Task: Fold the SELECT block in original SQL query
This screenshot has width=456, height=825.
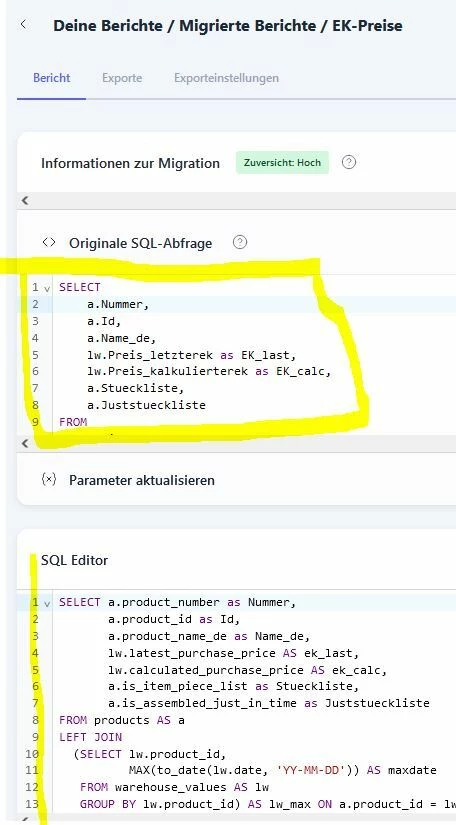Action: (47, 288)
